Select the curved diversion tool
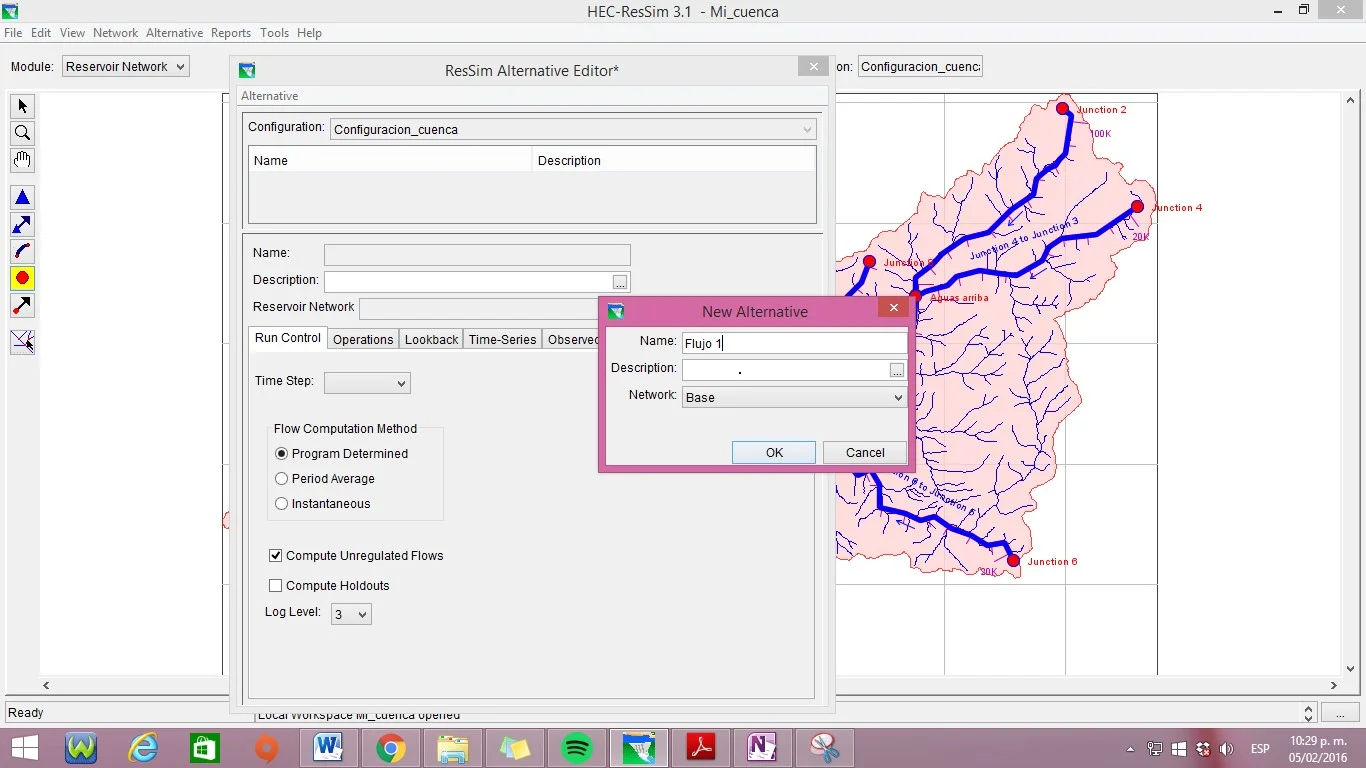The width and height of the screenshot is (1366, 768). pos(22,251)
